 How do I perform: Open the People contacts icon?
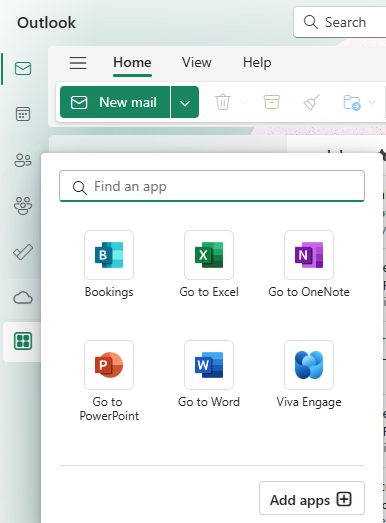point(23,160)
